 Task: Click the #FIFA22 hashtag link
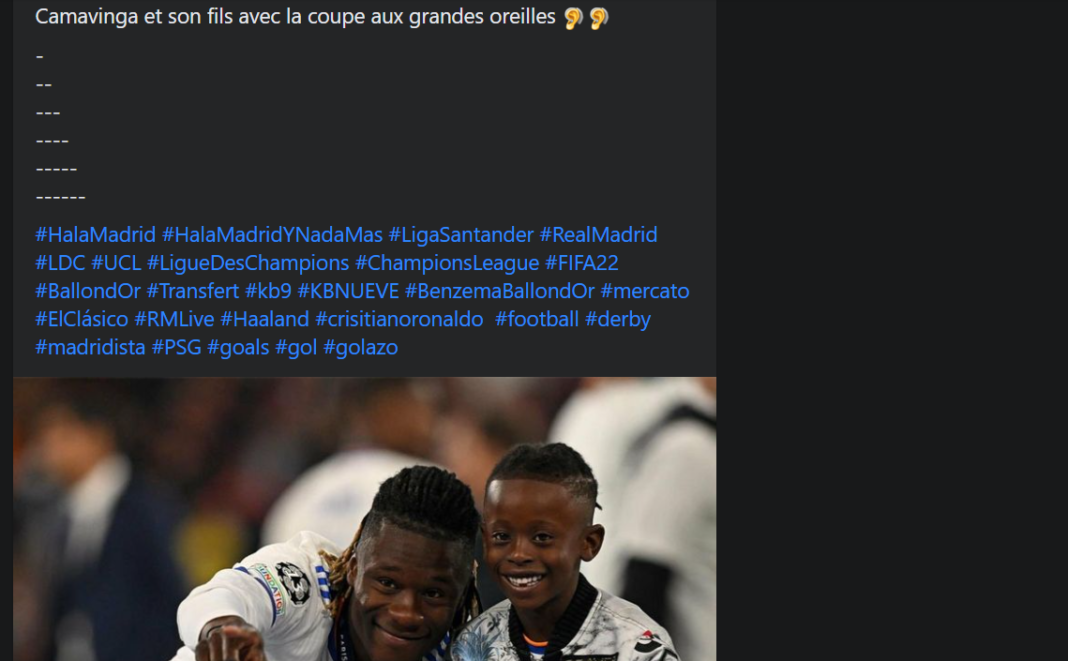coord(582,263)
